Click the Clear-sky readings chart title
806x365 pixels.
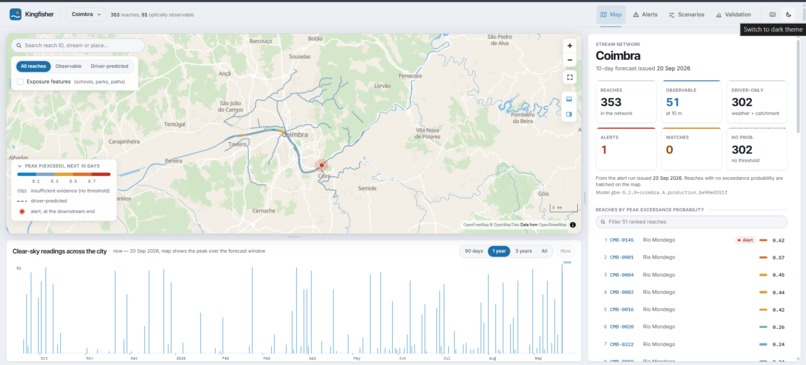pyautogui.click(x=60, y=251)
